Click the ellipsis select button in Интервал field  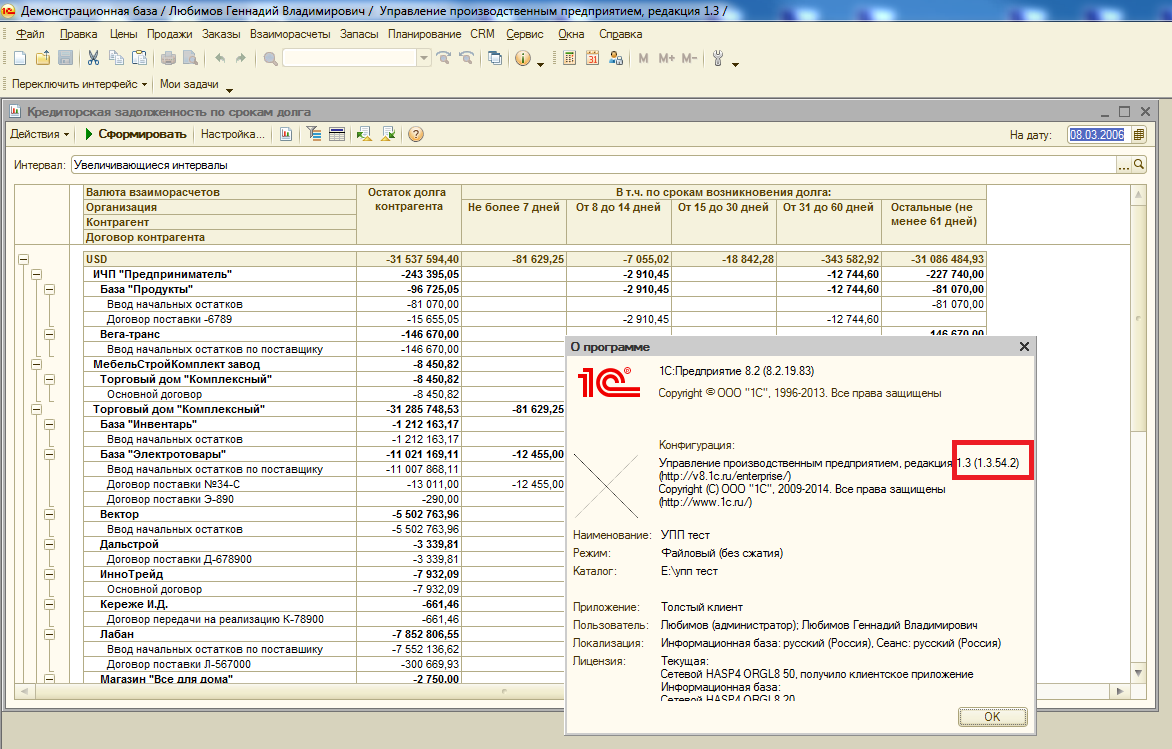(1124, 164)
